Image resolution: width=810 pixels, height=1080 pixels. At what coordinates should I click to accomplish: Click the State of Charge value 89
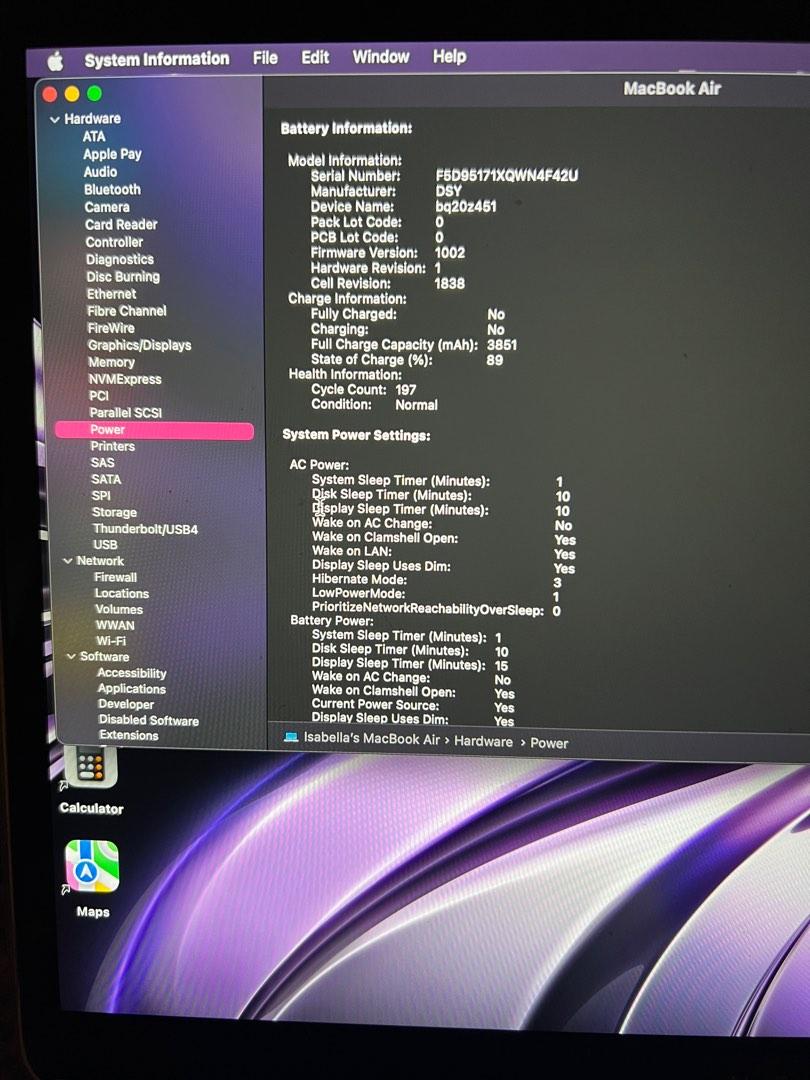click(x=495, y=360)
